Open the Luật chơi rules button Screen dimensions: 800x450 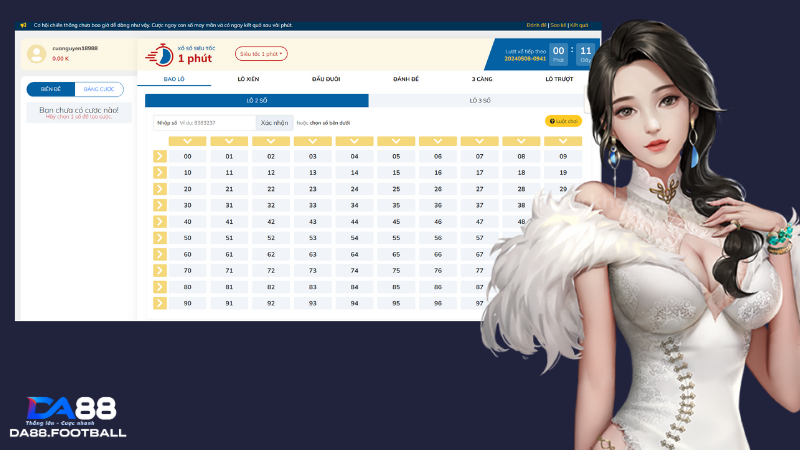coord(563,121)
